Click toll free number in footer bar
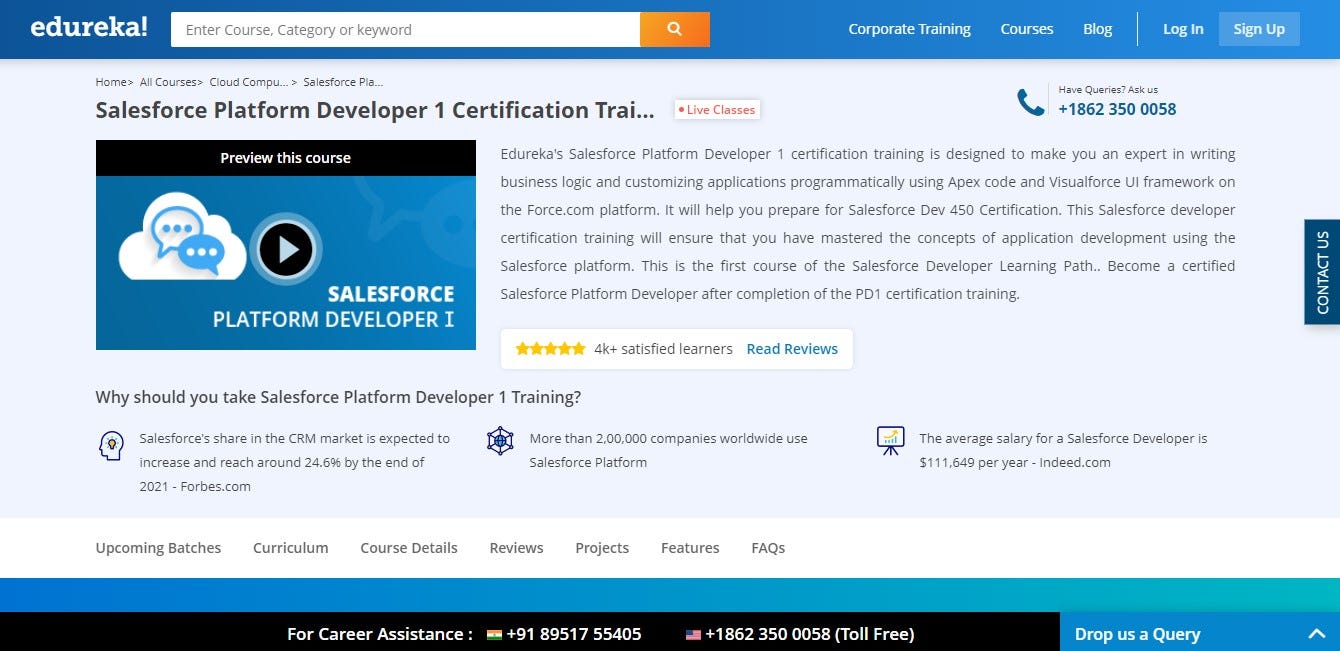Screen dimensions: 1340x651 [x=809, y=634]
